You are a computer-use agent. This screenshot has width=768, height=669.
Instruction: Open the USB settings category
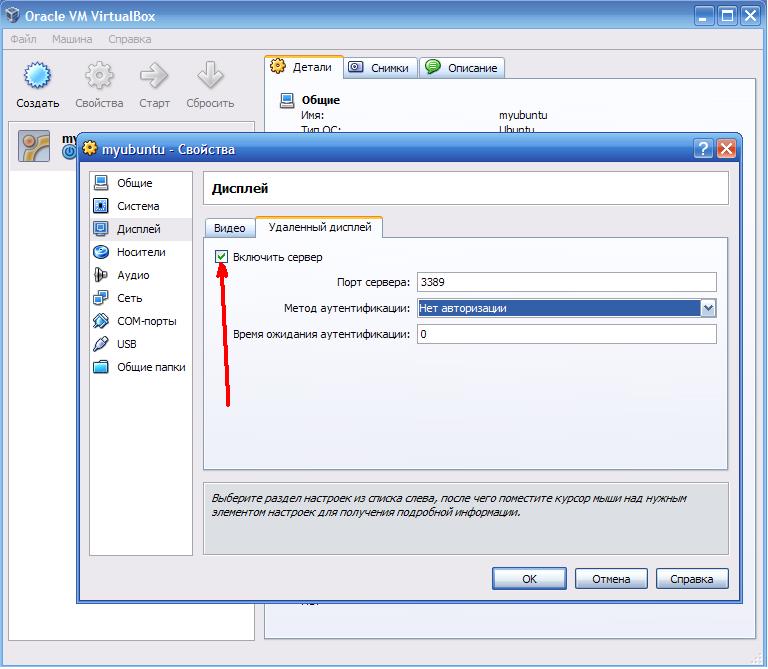coord(141,344)
